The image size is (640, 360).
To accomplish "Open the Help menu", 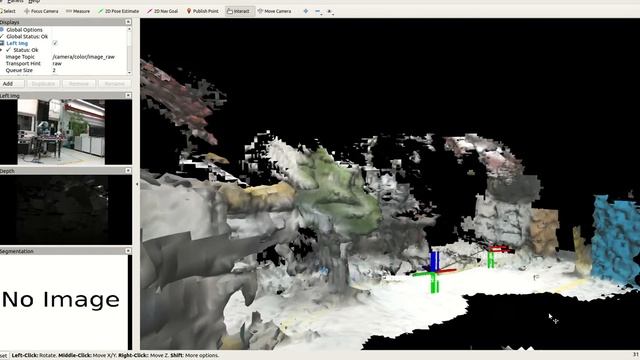I will pos(34,2).
